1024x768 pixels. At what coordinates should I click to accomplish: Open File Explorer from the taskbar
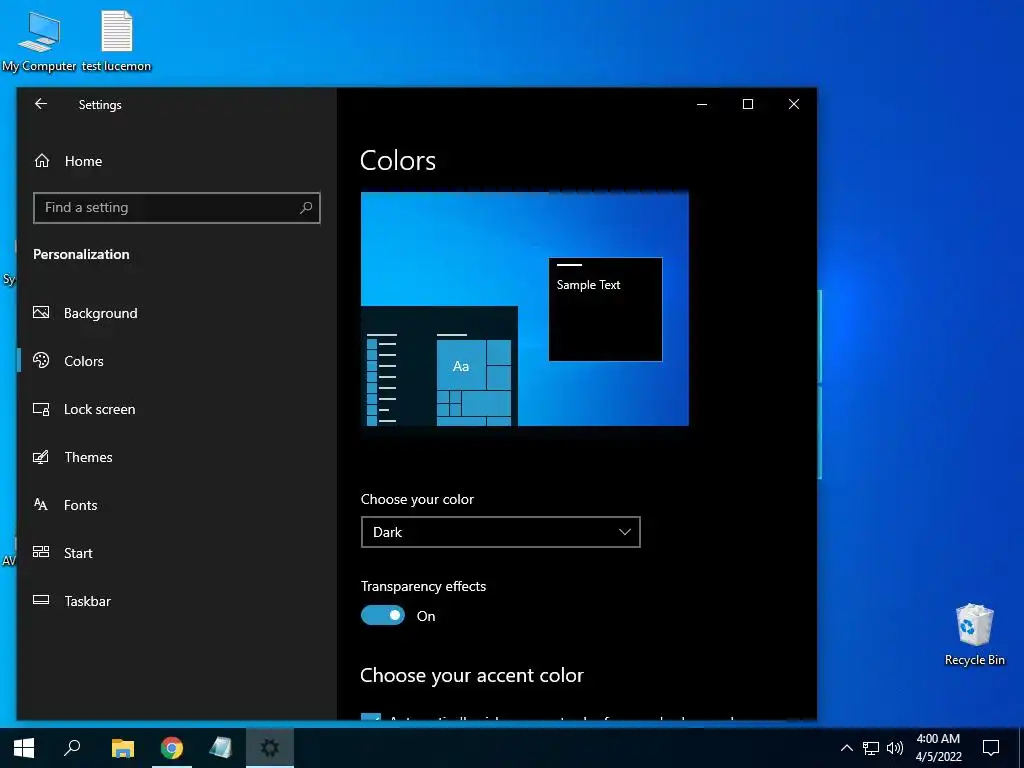click(123, 748)
